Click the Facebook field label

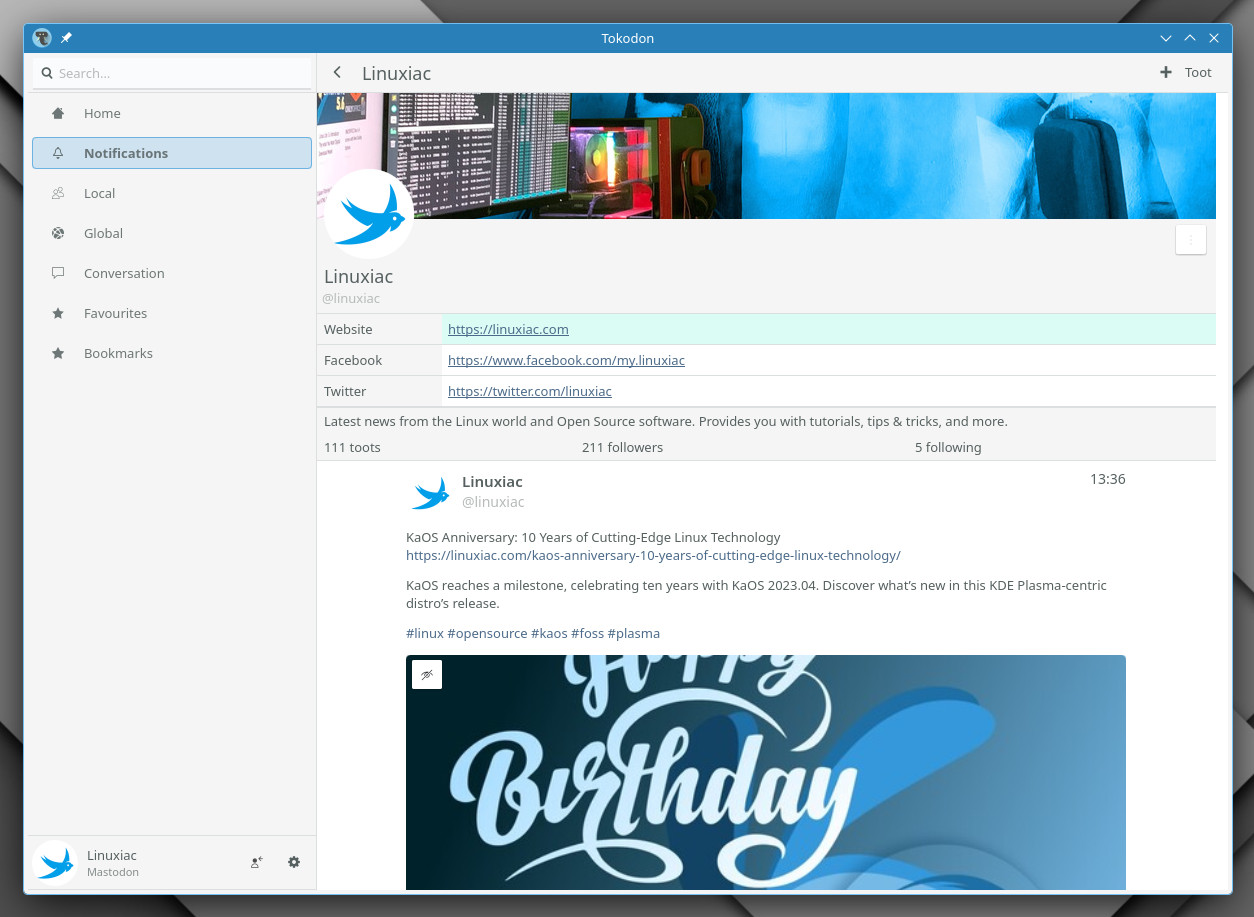(x=353, y=360)
